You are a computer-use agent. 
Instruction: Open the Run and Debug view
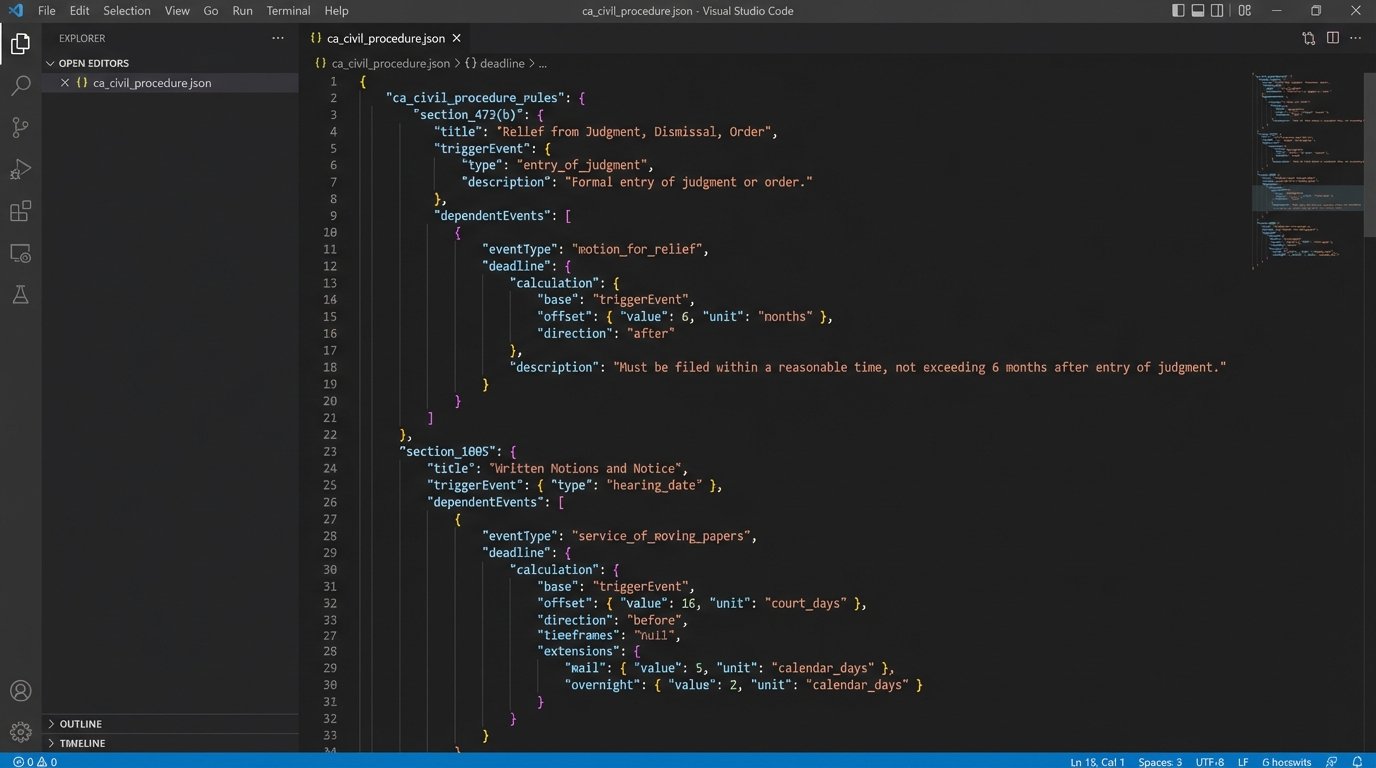(x=20, y=170)
